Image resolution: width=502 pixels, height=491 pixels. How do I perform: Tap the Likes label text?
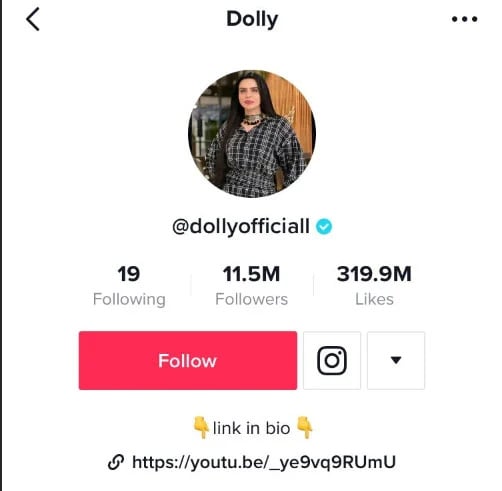click(374, 299)
